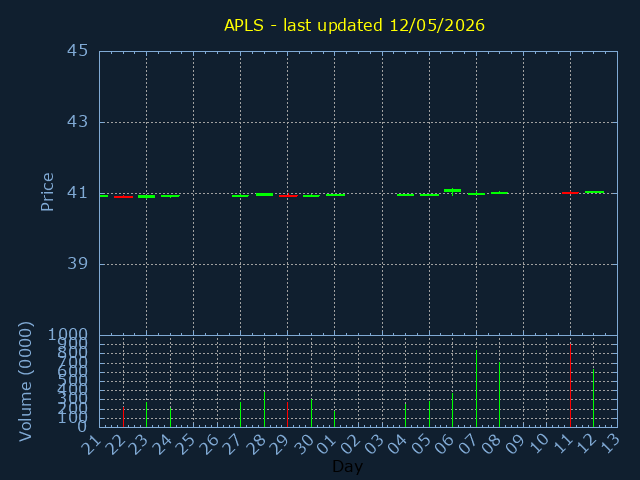Click the day 13 tick label
640x480 pixels.
[609, 444]
